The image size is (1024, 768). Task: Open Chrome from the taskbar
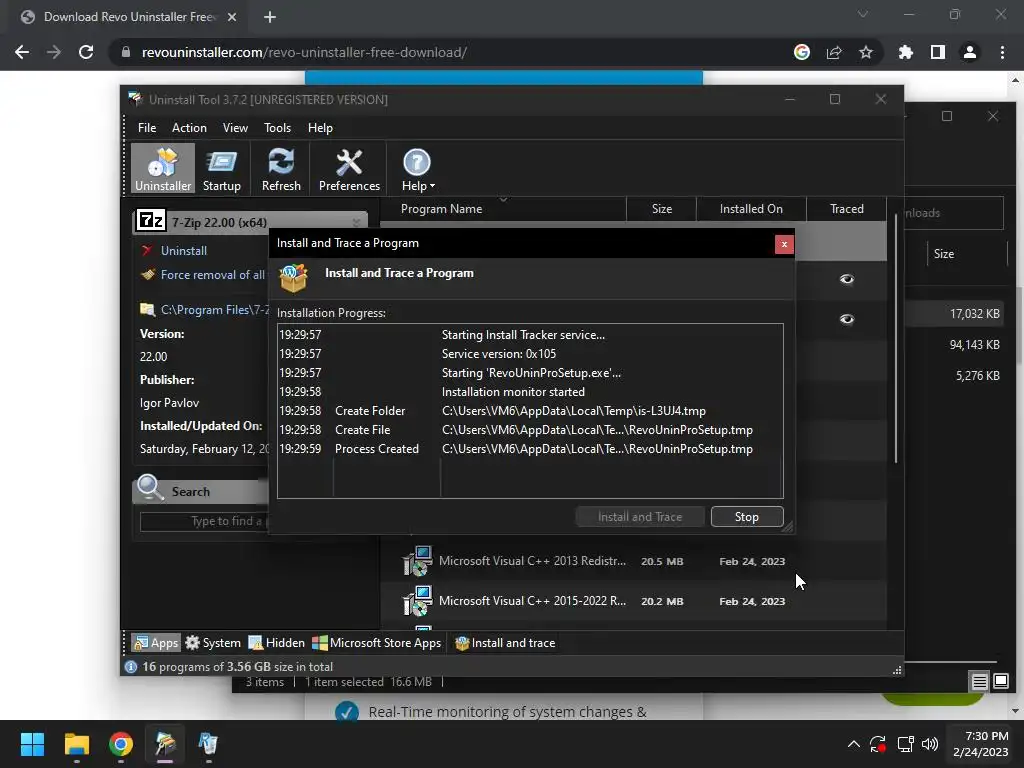point(121,744)
